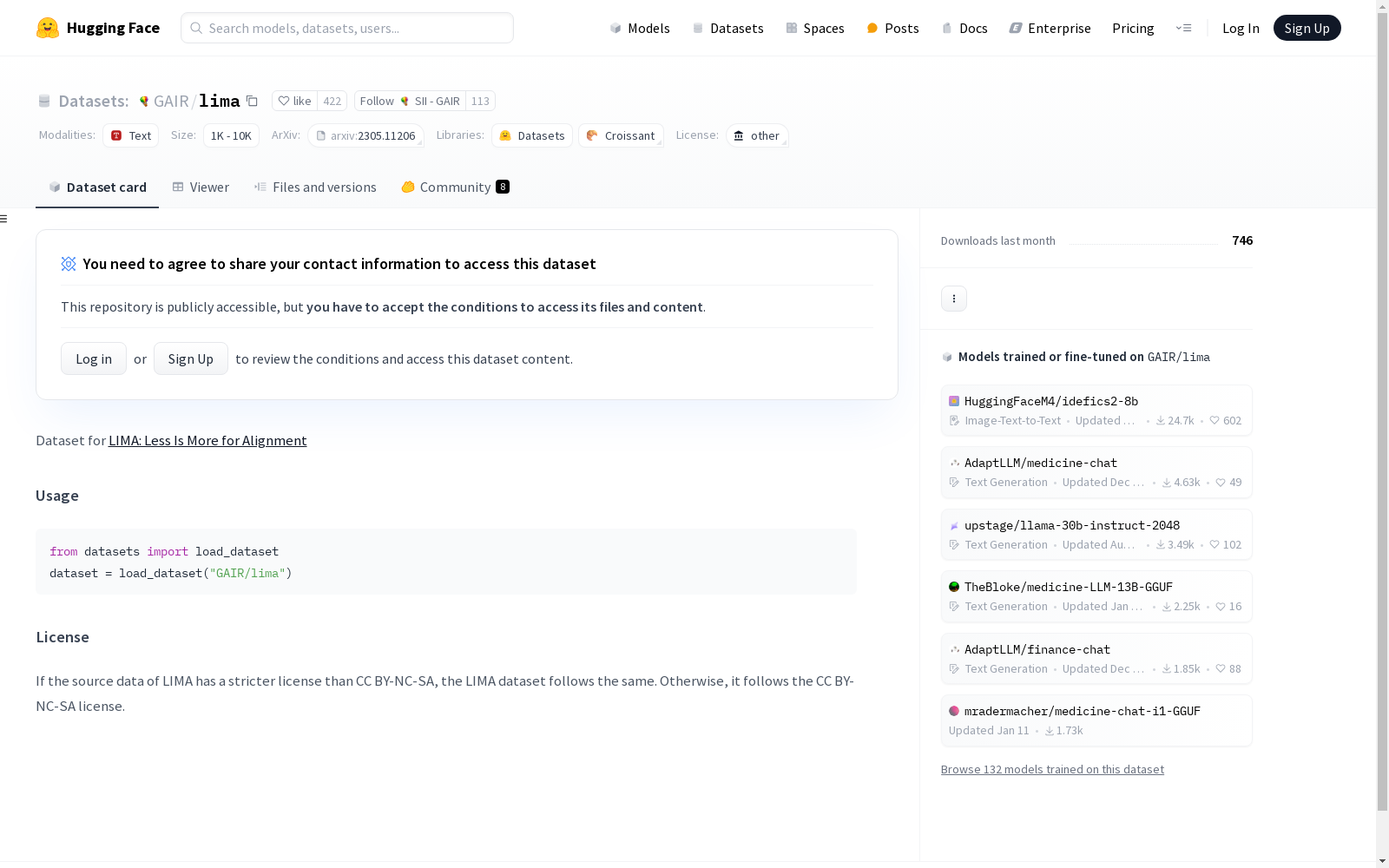
Task: Open Docs in top navigation
Action: pyautogui.click(x=964, y=28)
